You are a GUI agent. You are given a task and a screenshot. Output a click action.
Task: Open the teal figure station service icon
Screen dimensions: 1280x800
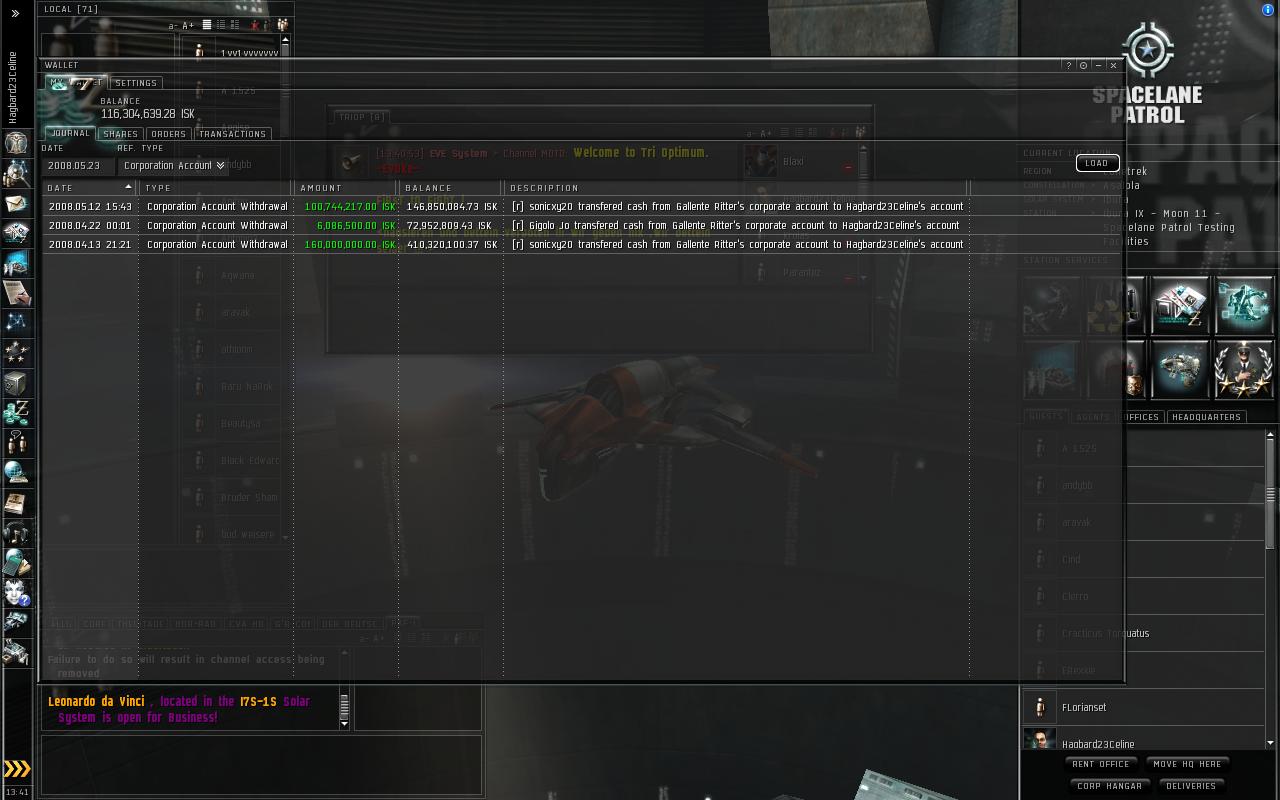[1244, 305]
